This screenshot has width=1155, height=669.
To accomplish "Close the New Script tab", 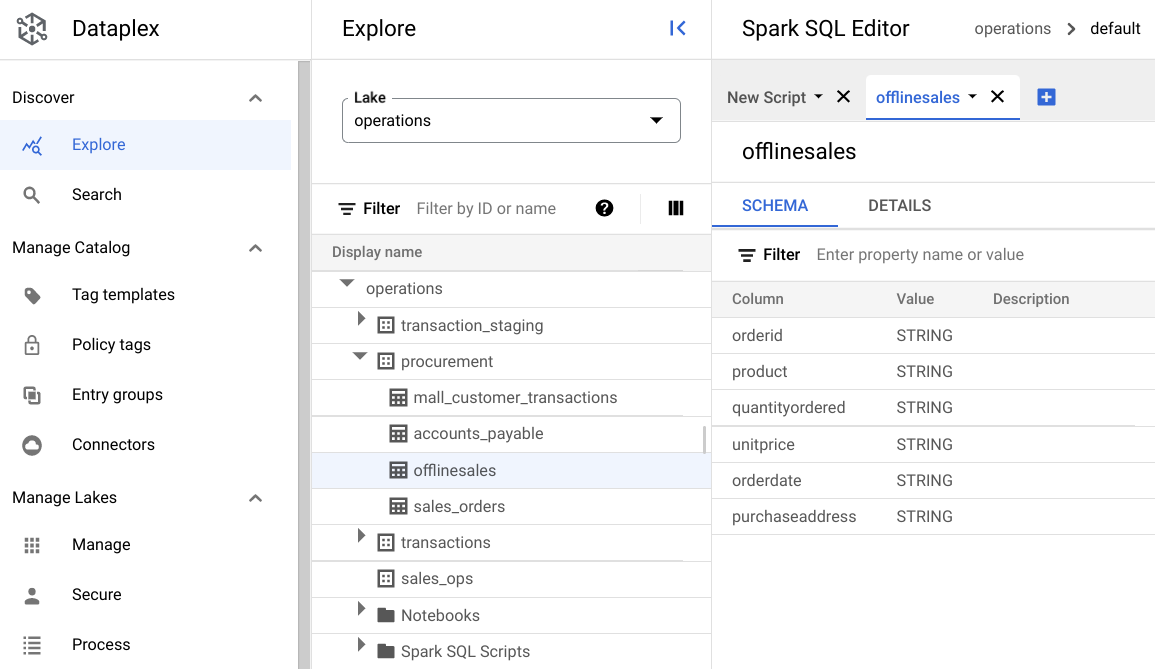I will click(x=844, y=97).
